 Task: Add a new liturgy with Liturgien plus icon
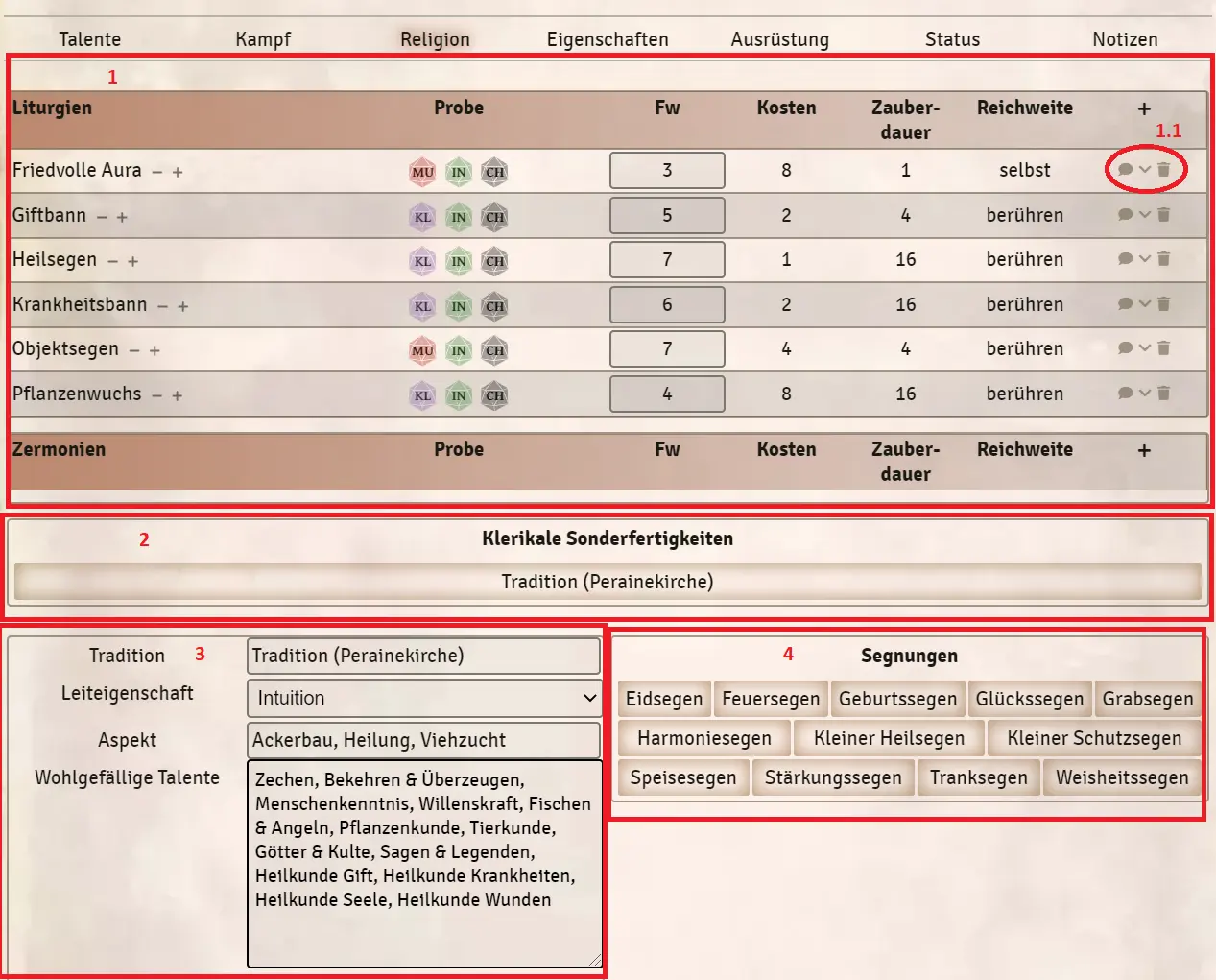point(1144,109)
